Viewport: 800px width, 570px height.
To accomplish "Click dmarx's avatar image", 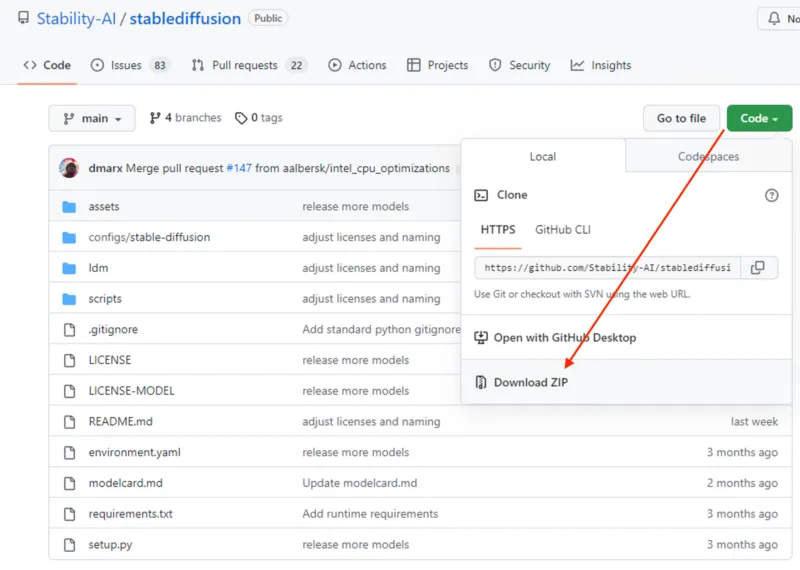I will point(69,168).
